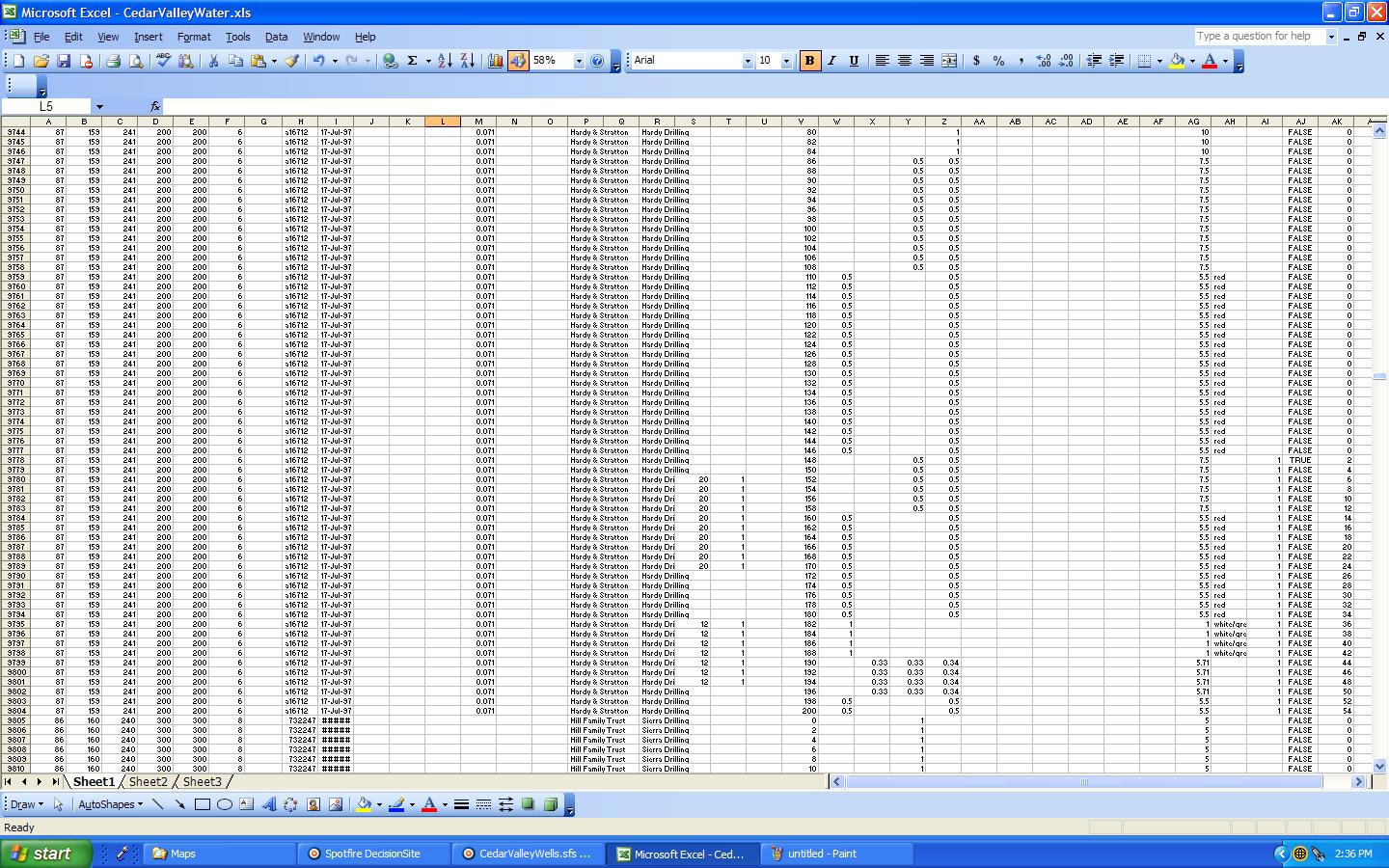Apply Percent Style formatting
Image resolution: width=1389 pixels, height=868 pixels.
(x=998, y=61)
